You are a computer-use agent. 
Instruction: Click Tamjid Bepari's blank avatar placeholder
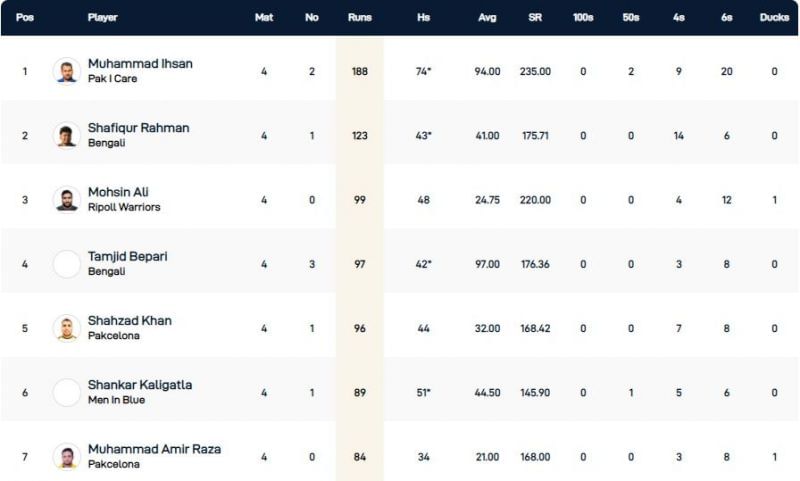click(x=66, y=264)
